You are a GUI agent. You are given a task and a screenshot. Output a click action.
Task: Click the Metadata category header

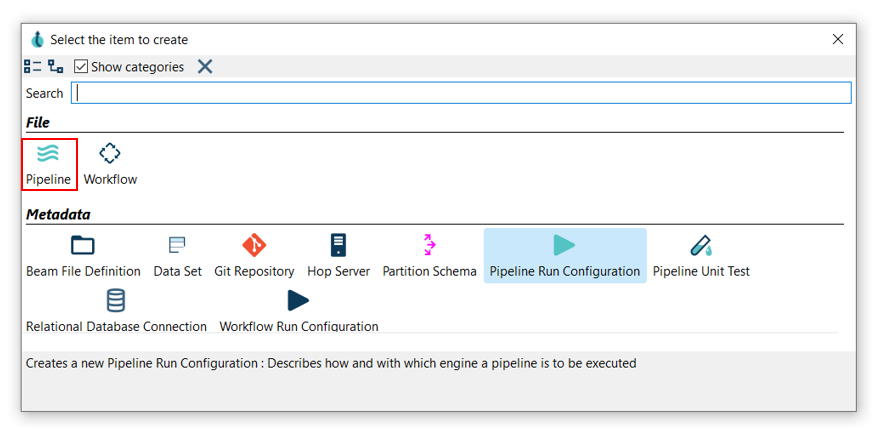[x=58, y=214]
